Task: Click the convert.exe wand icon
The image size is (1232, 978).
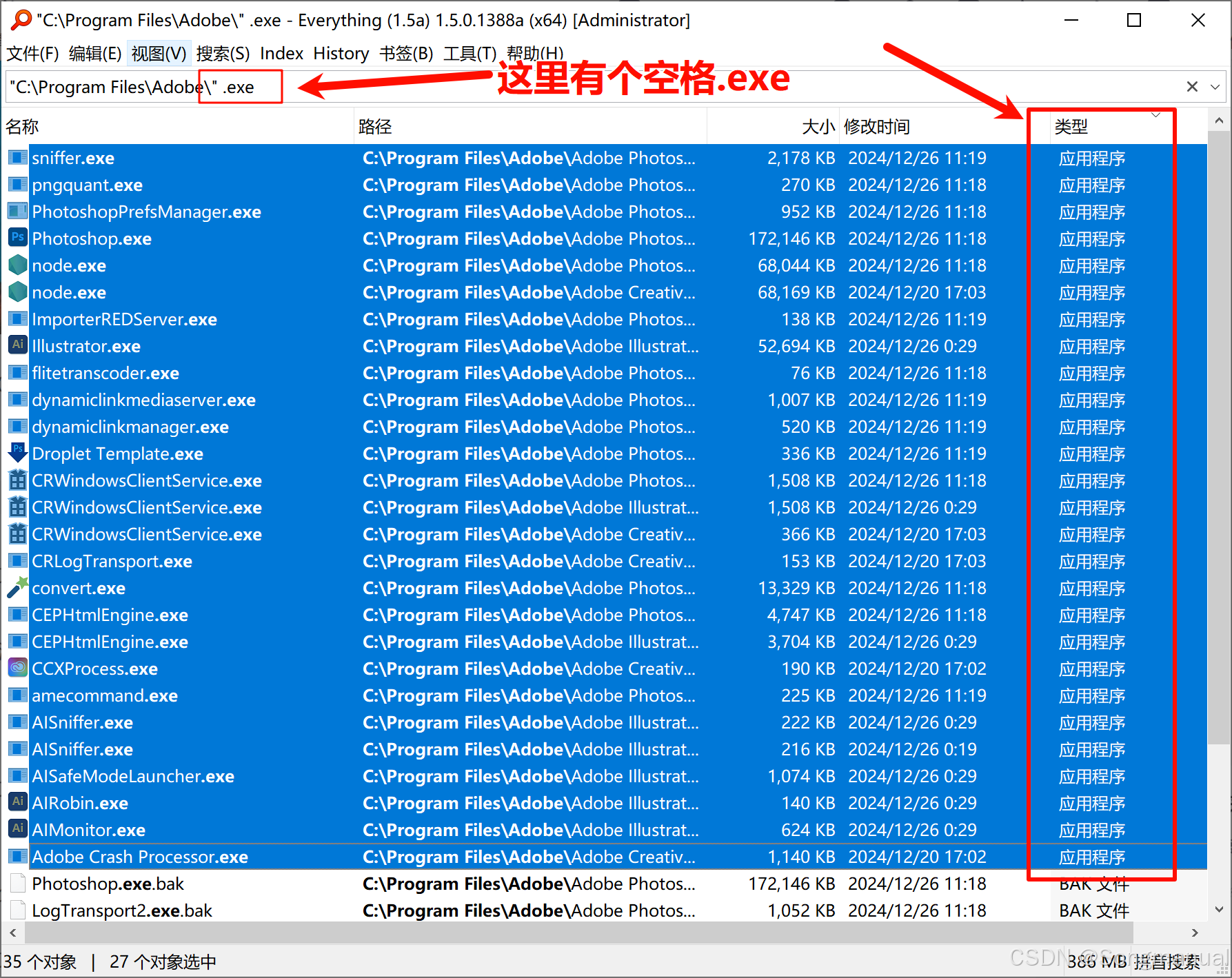Action: coord(18,588)
